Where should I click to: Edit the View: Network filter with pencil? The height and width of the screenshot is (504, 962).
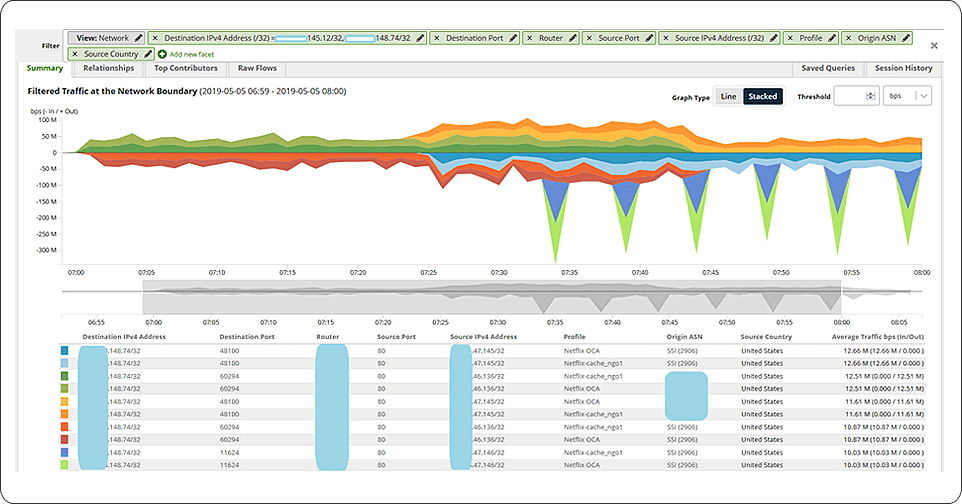click(139, 38)
